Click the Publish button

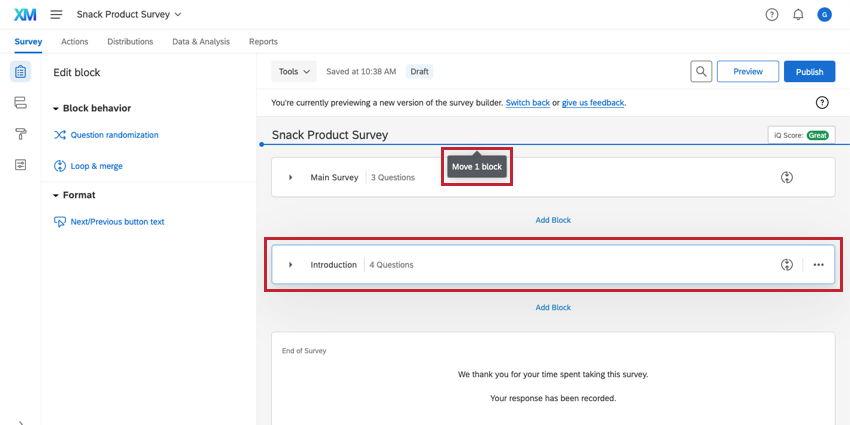click(809, 72)
